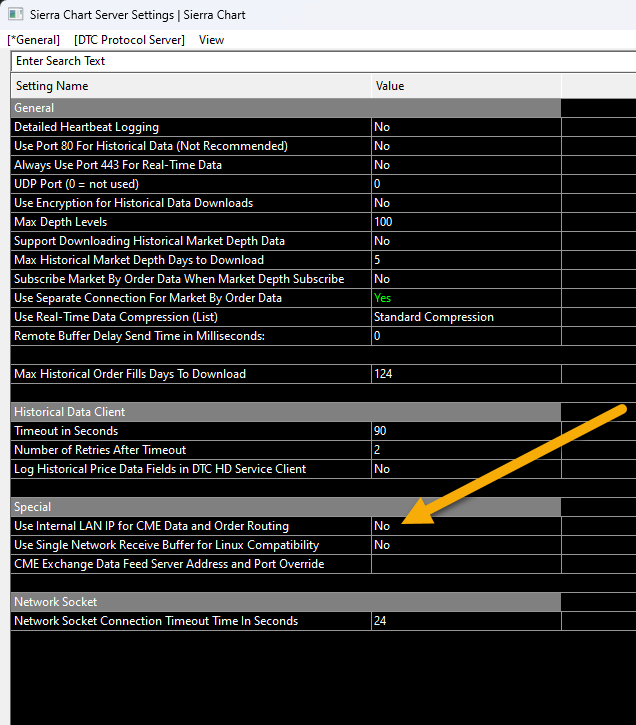Click the Value column header
This screenshot has height=725, width=636.
(x=466, y=86)
